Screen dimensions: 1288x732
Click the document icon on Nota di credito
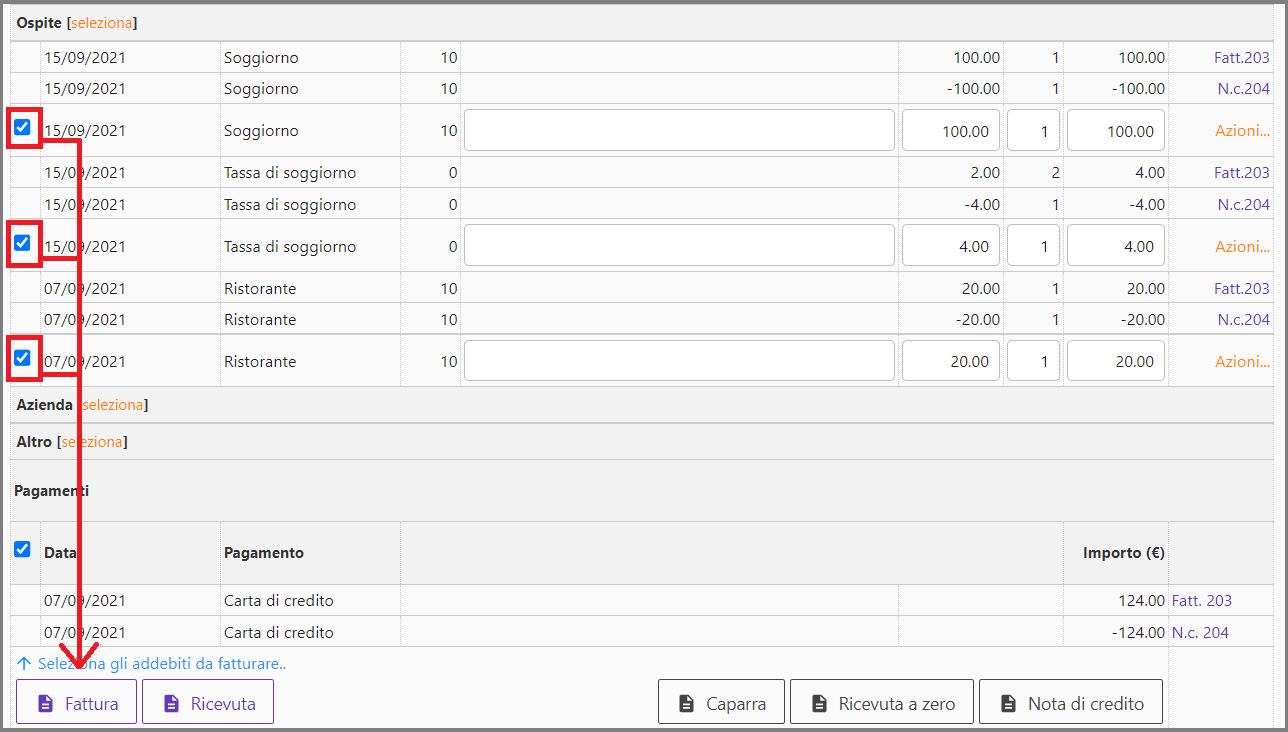click(x=1008, y=703)
